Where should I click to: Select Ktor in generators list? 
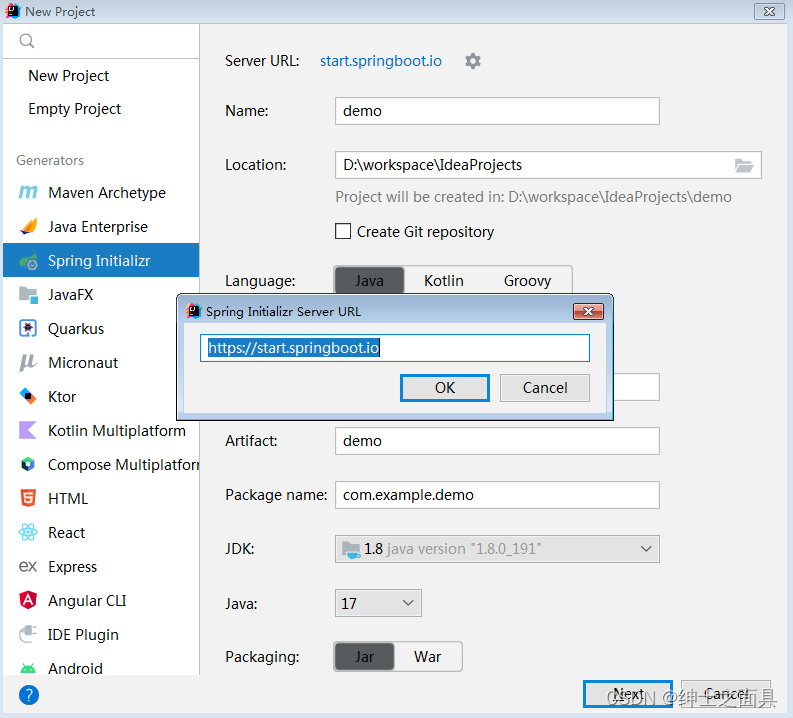pyautogui.click(x=91, y=396)
